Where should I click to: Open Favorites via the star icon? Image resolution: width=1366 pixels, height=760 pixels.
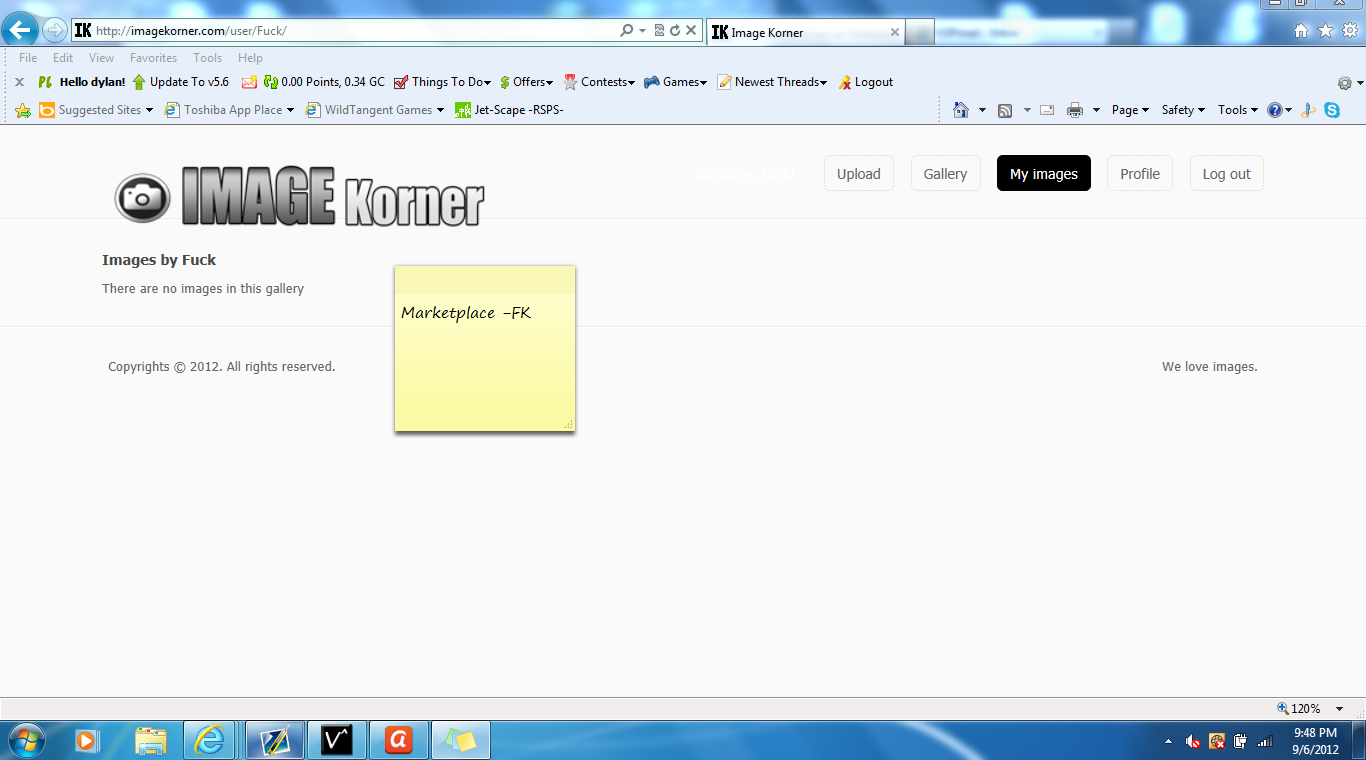(x=1325, y=31)
